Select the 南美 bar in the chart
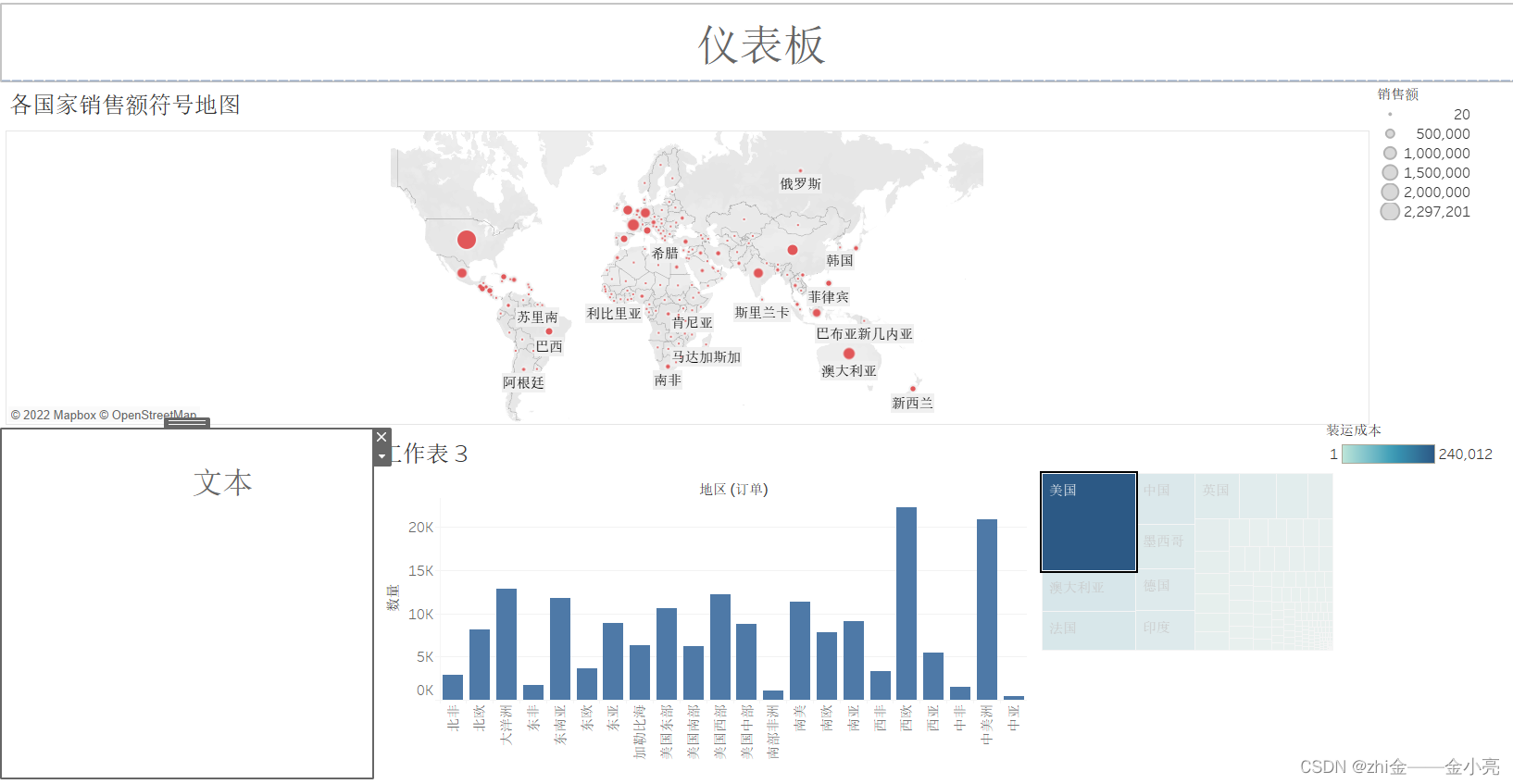The width and height of the screenshot is (1513, 784). pyautogui.click(x=800, y=650)
